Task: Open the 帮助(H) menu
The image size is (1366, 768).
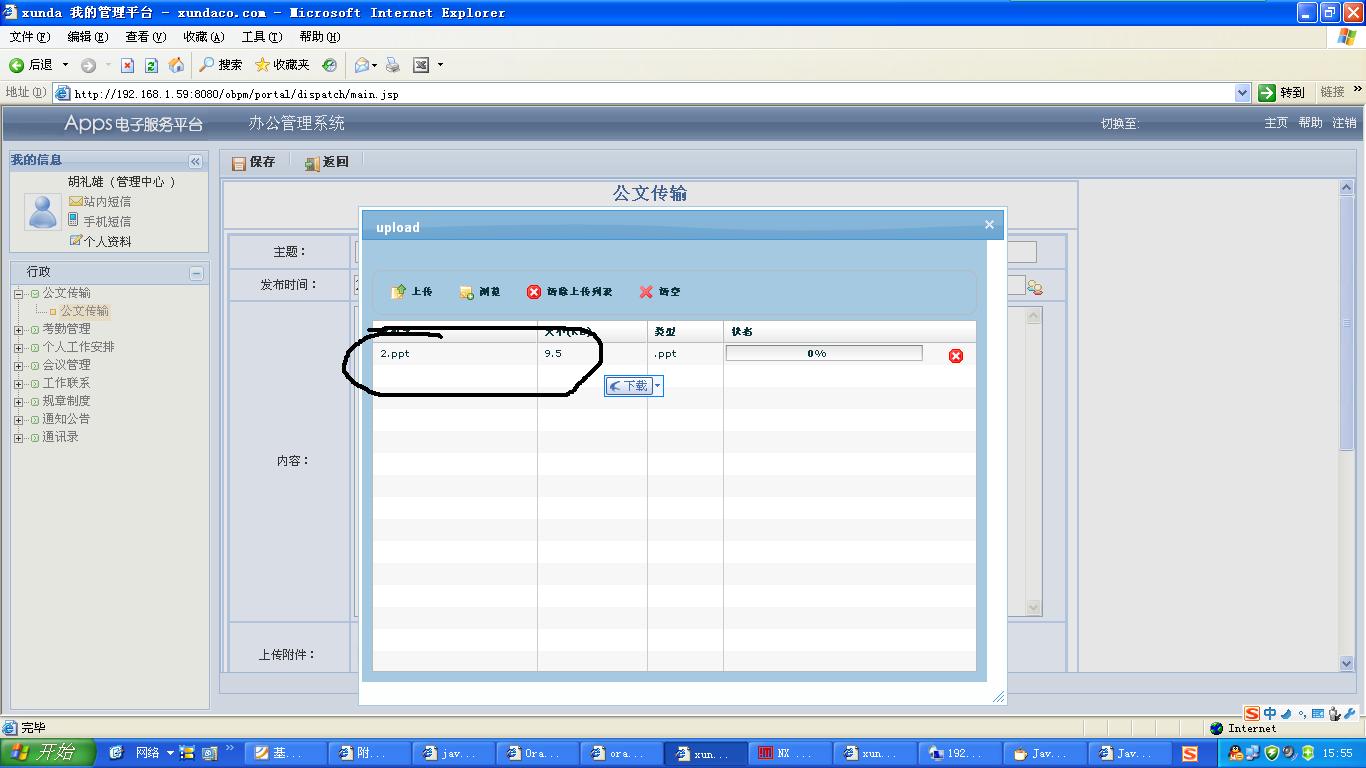Action: tap(320, 37)
